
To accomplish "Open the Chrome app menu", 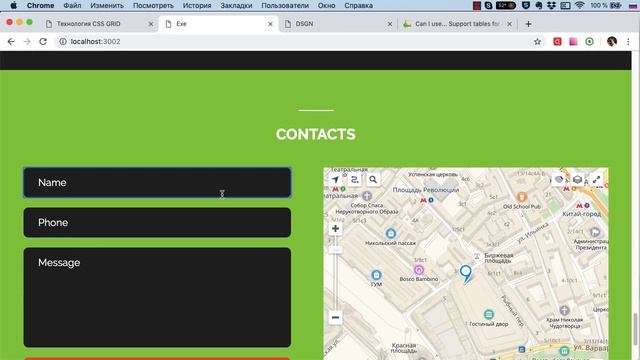I will point(40,6).
